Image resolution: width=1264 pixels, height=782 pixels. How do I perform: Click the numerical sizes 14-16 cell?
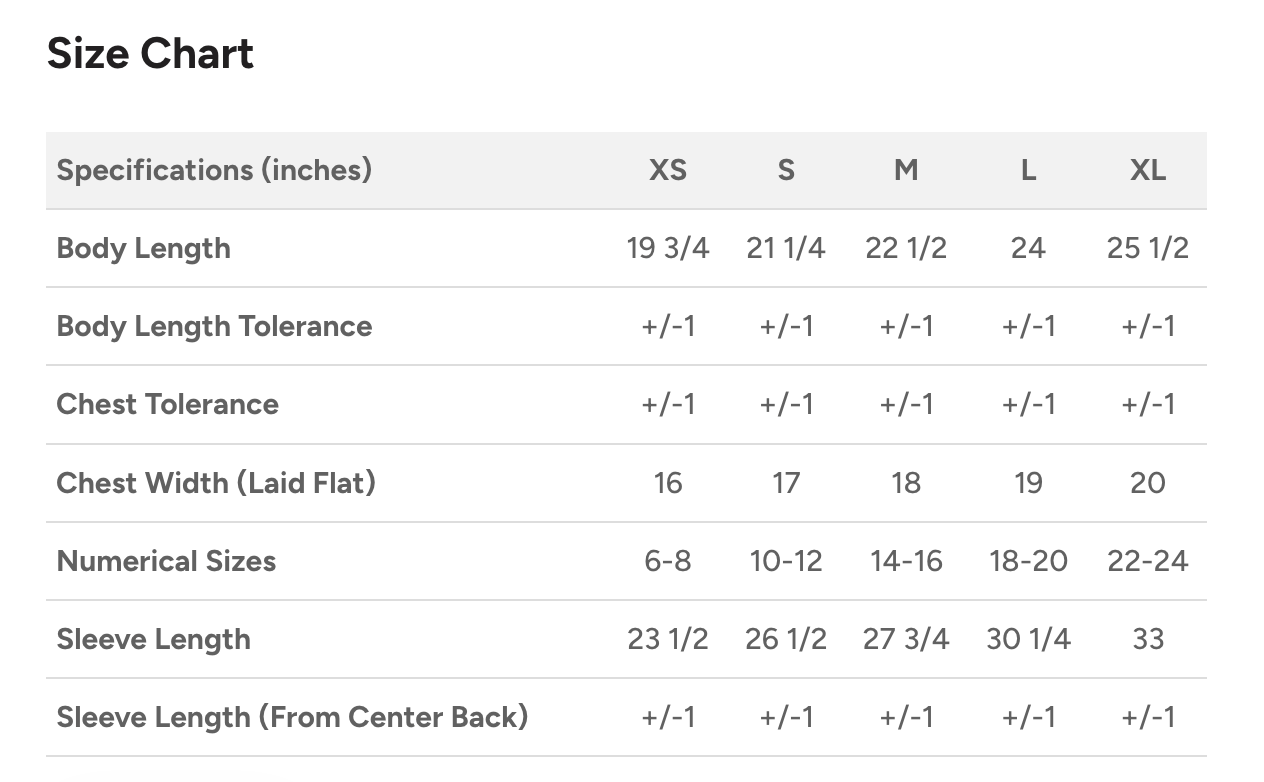906,561
